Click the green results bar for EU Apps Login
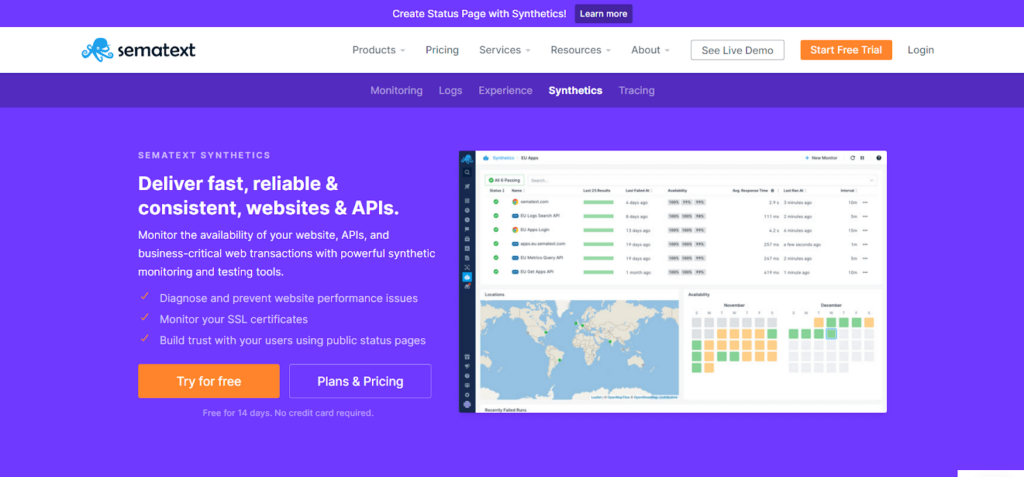The height and width of the screenshot is (477, 1024). tap(598, 230)
